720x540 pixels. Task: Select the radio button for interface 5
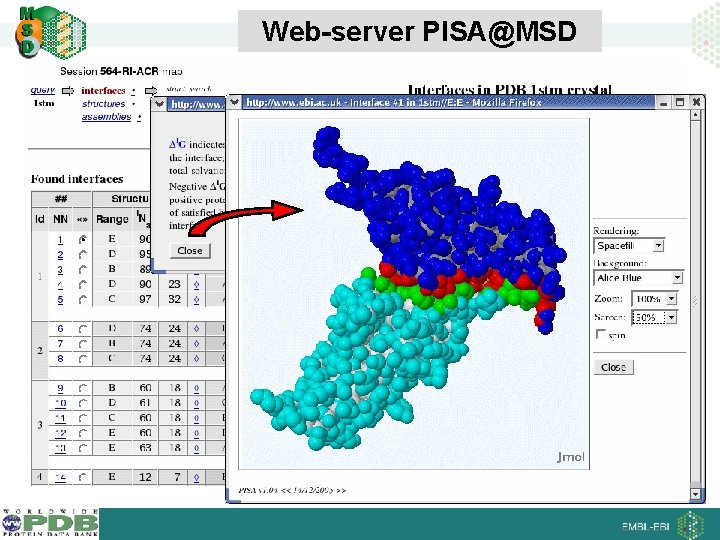[x=83, y=299]
